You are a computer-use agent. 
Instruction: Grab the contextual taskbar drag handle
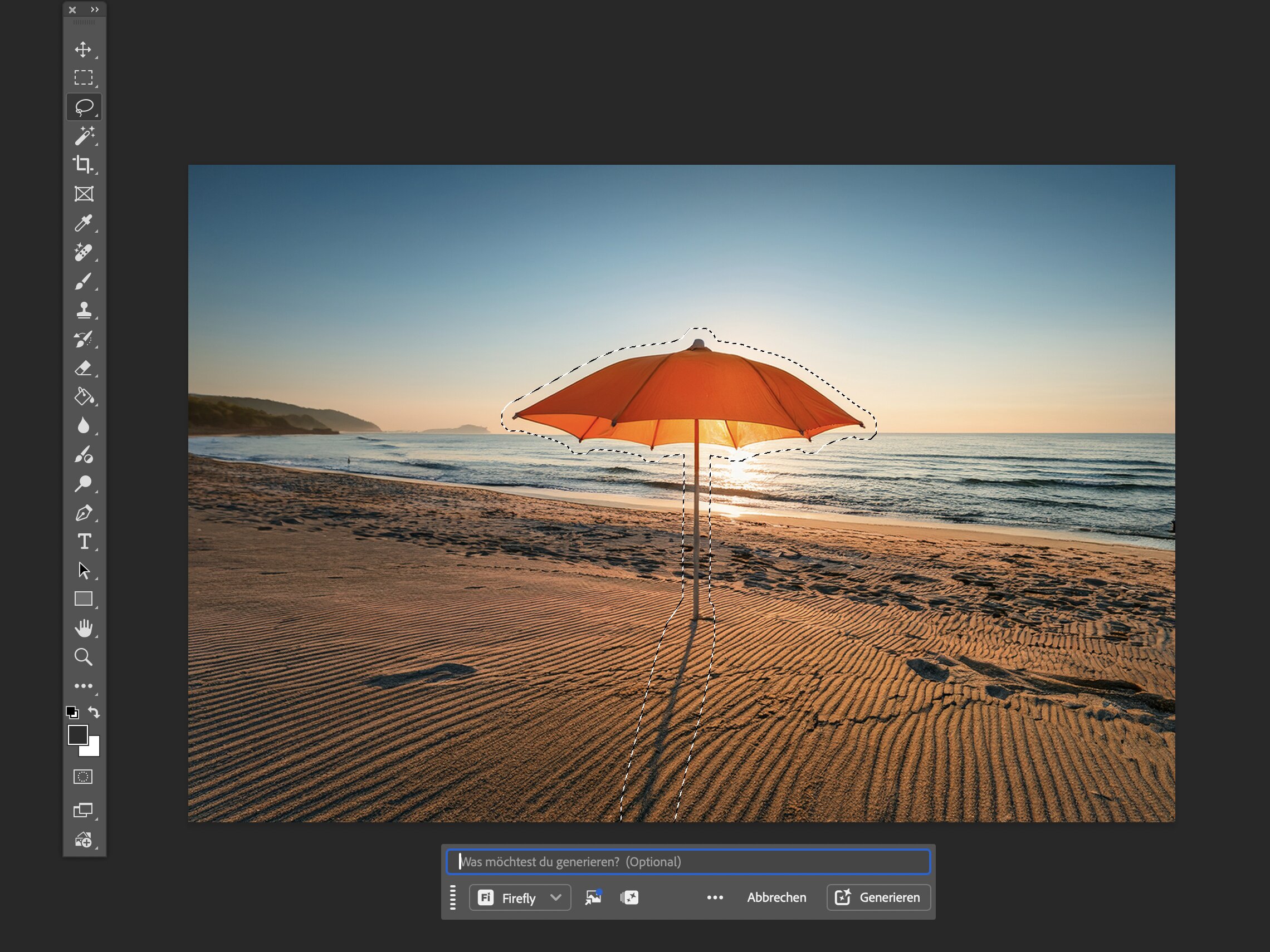453,897
